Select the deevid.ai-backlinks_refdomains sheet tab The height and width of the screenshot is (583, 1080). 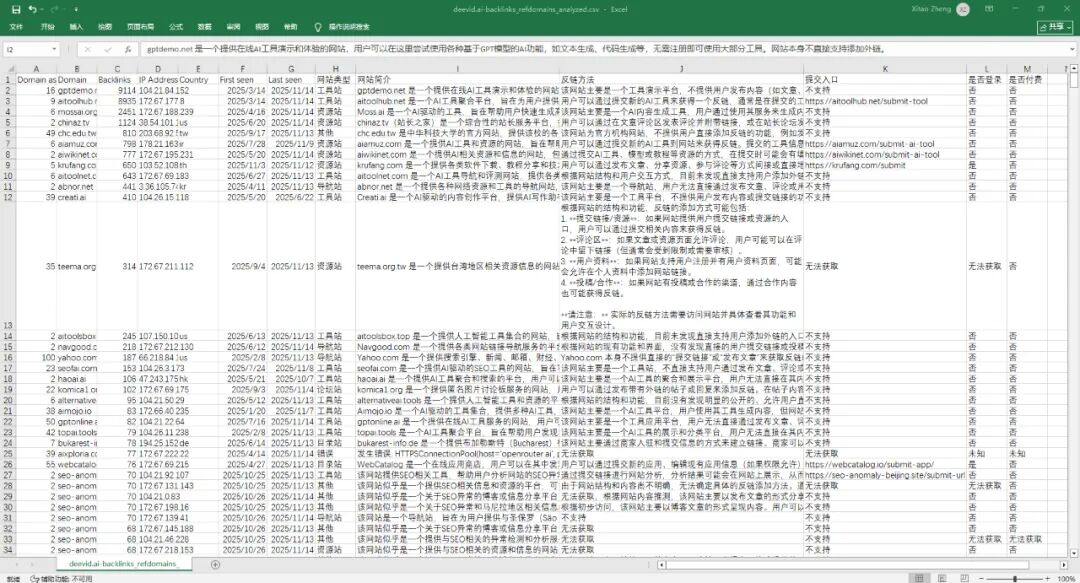[x=122, y=564]
